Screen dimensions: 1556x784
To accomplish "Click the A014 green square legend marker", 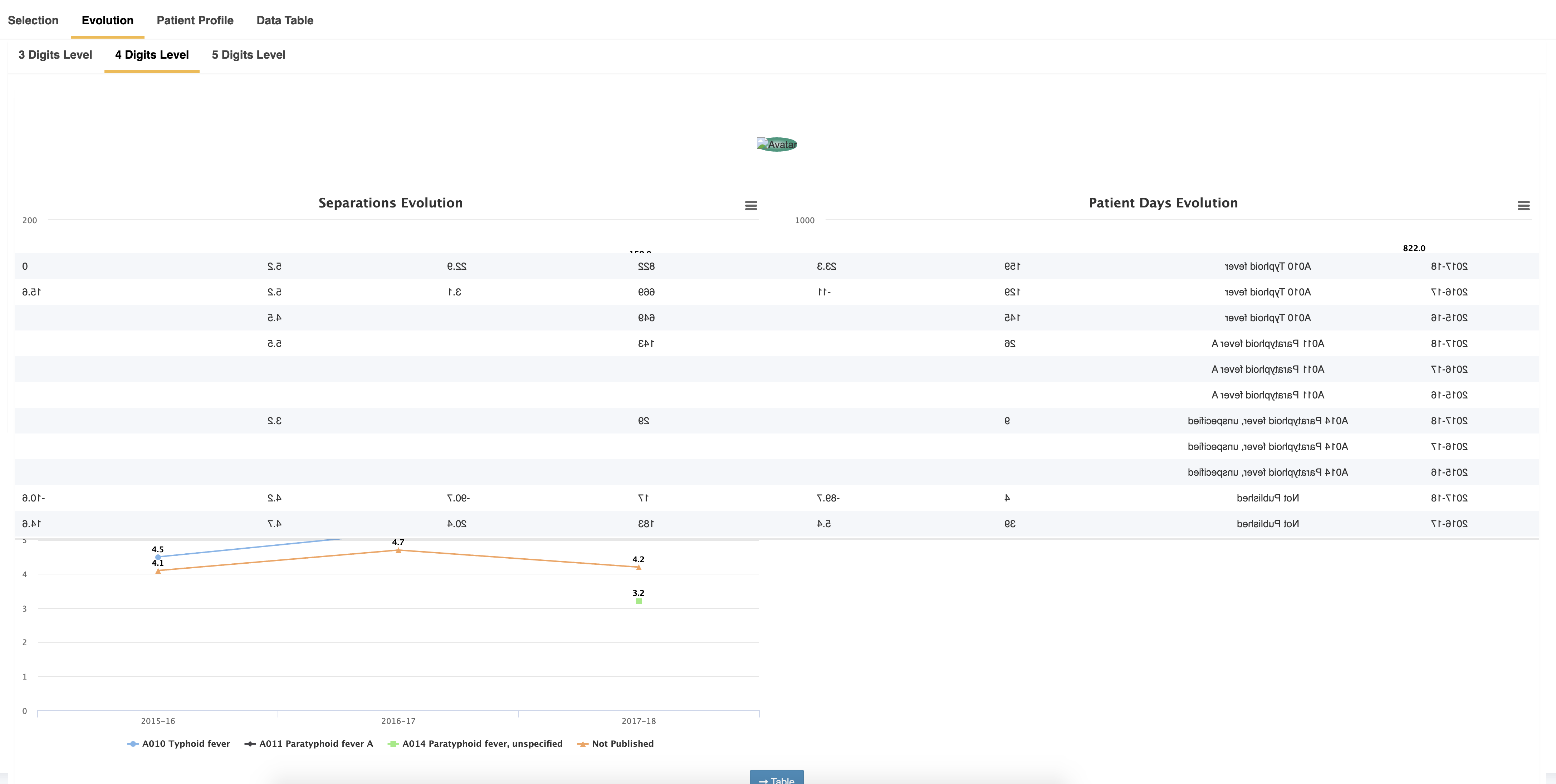I will pyautogui.click(x=394, y=744).
